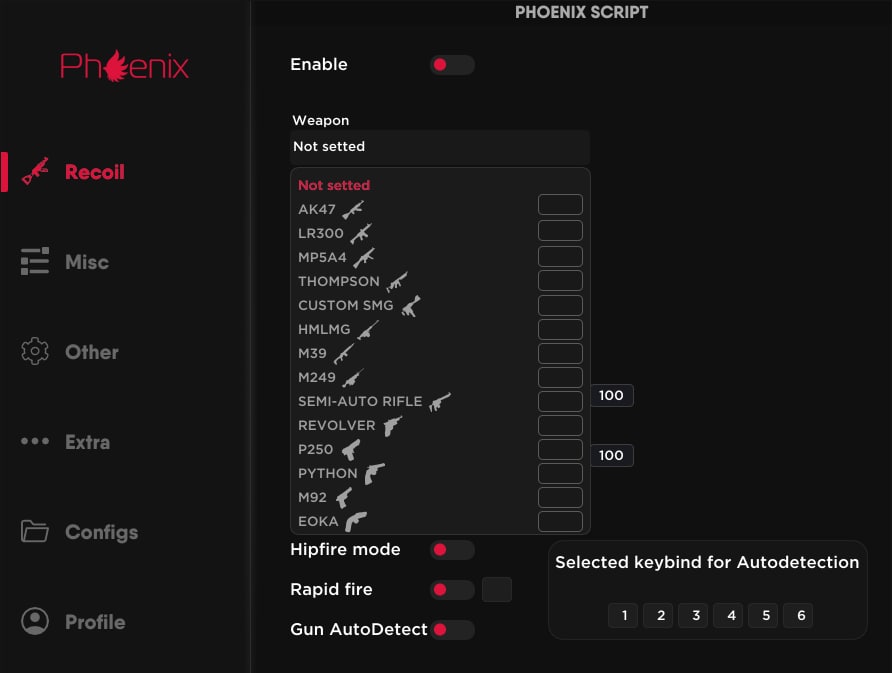
Task: Choose THOMPSON from weapon list
Action: point(338,281)
